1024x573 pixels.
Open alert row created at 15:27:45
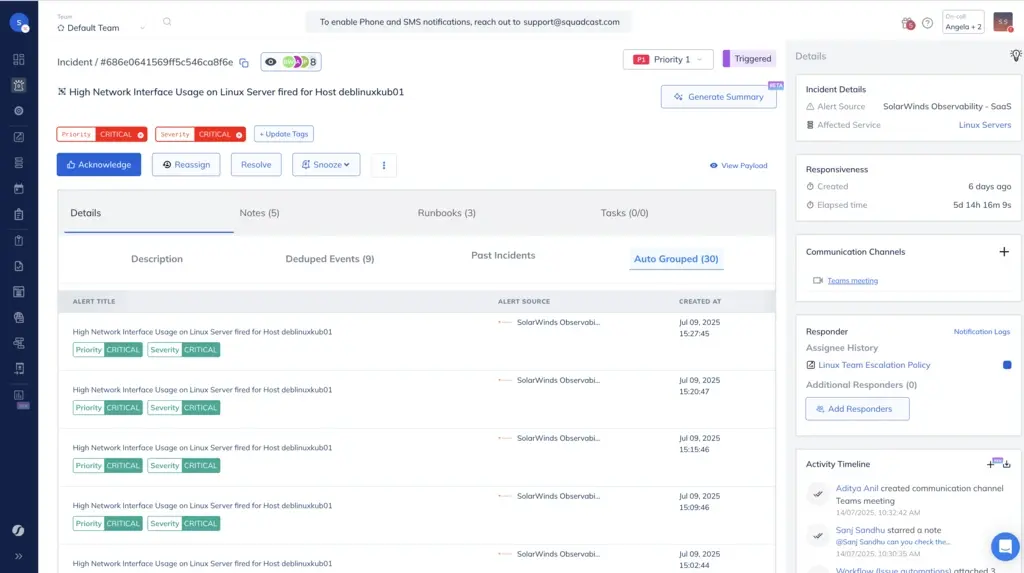pyautogui.click(x=417, y=341)
